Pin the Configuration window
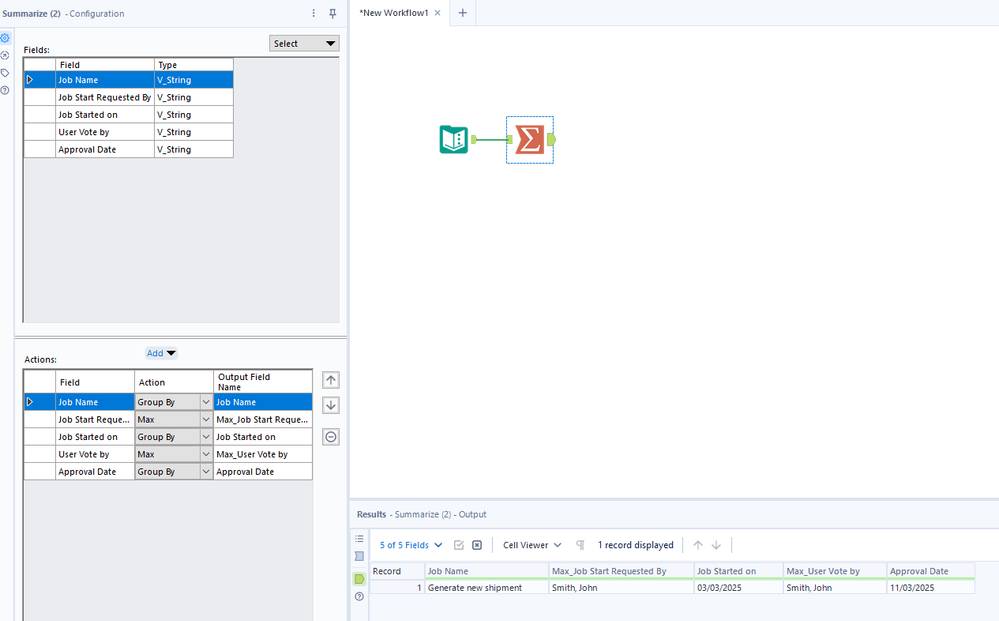 (333, 13)
